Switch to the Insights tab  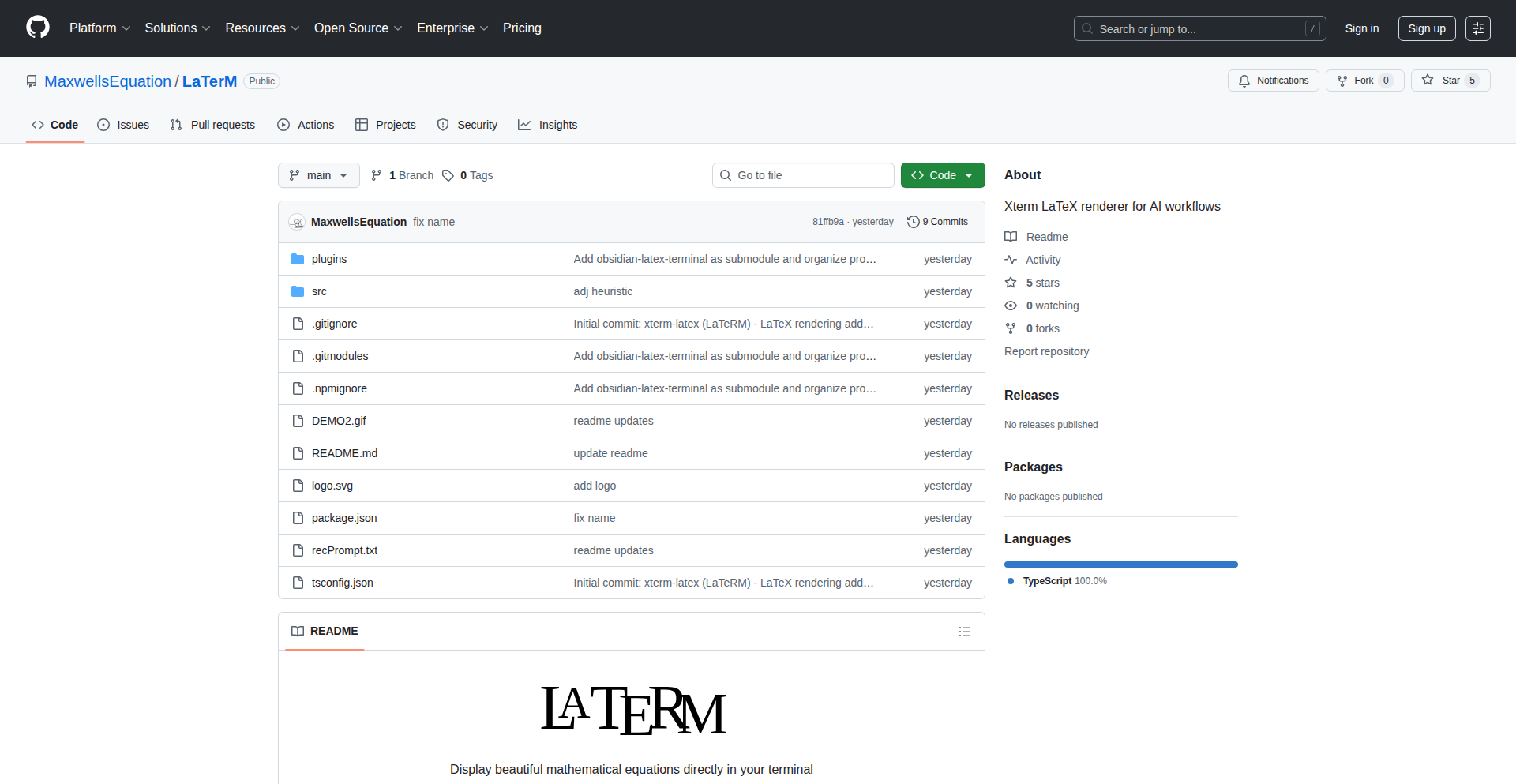[x=548, y=125]
